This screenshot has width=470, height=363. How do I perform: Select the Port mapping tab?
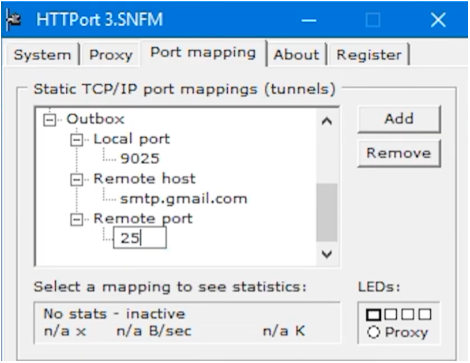pyautogui.click(x=203, y=53)
